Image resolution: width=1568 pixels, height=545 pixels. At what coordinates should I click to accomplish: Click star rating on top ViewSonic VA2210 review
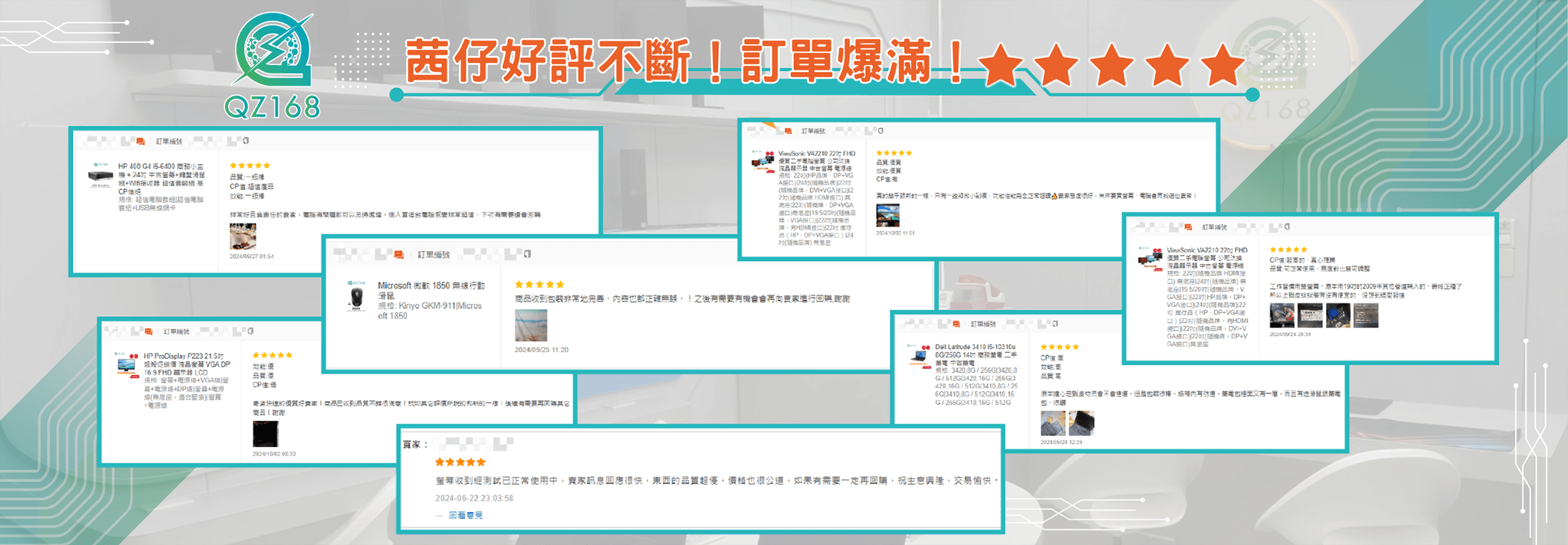893,153
